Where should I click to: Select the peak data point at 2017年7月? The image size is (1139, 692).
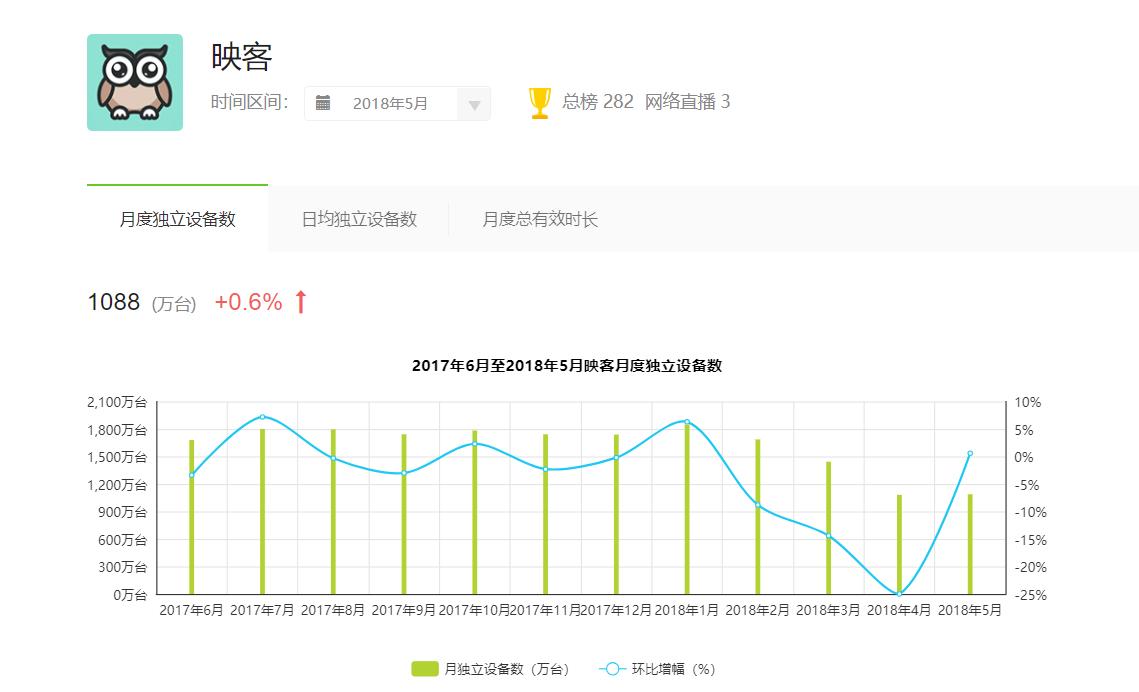[262, 417]
